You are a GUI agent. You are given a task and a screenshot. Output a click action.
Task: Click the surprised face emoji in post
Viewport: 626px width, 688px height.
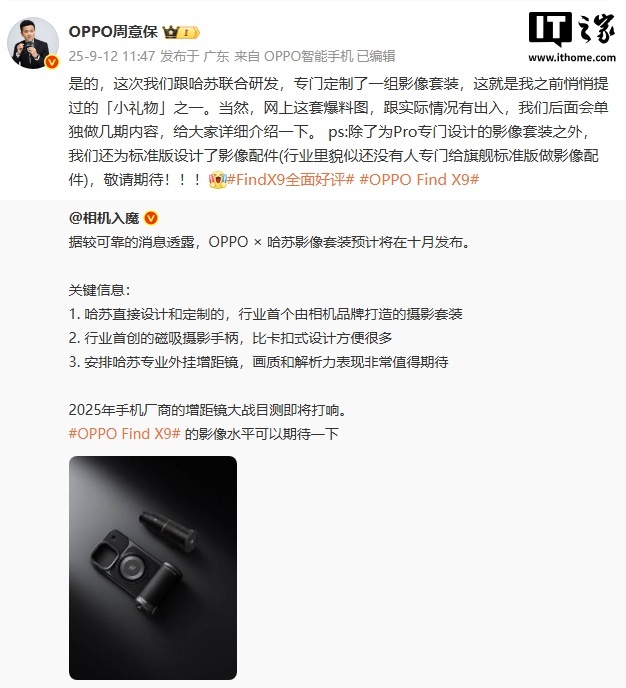pyautogui.click(x=218, y=179)
